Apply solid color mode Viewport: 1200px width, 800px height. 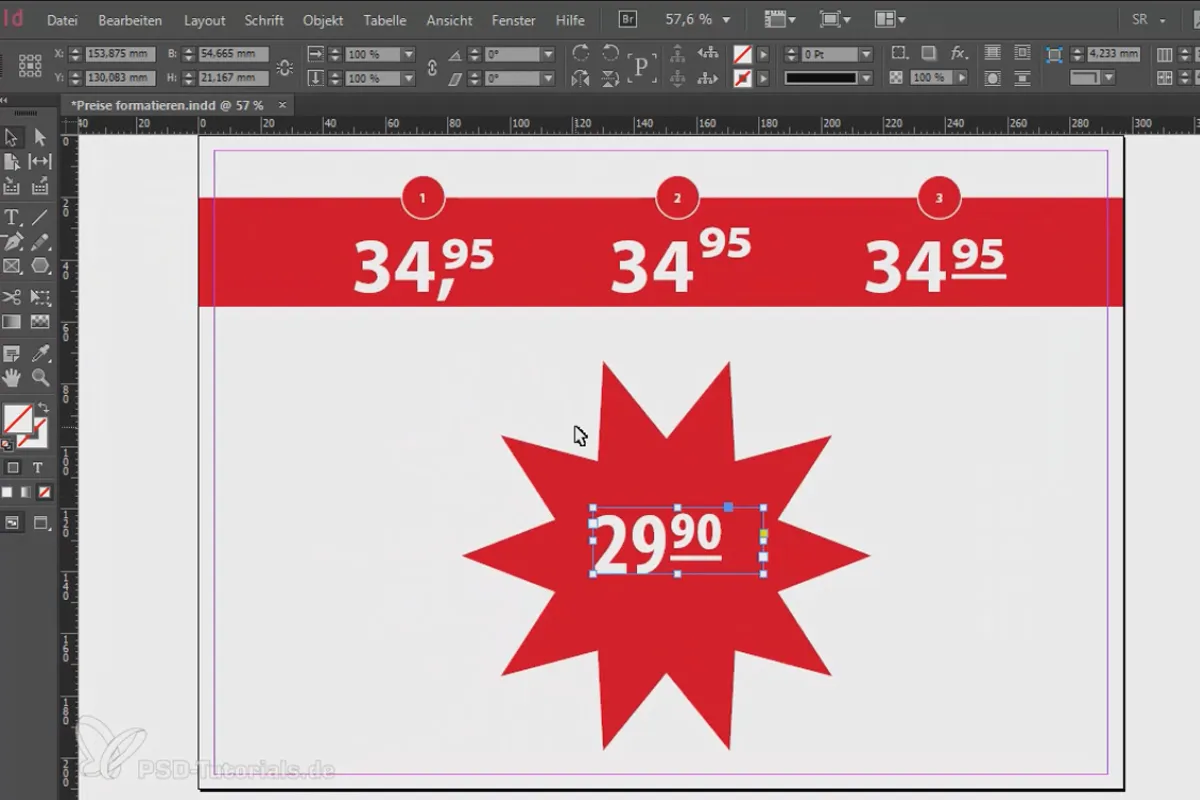coord(7,492)
